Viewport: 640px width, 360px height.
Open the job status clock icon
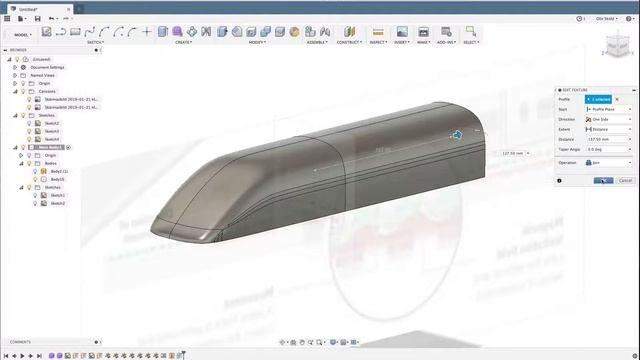coord(579,19)
